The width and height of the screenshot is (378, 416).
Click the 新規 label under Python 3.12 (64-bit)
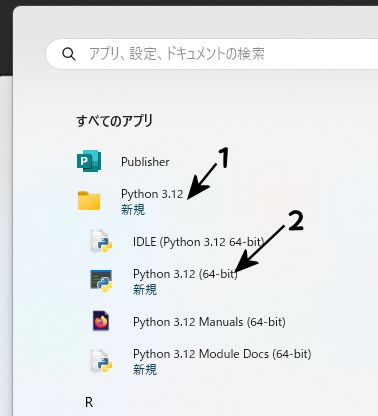coord(145,289)
